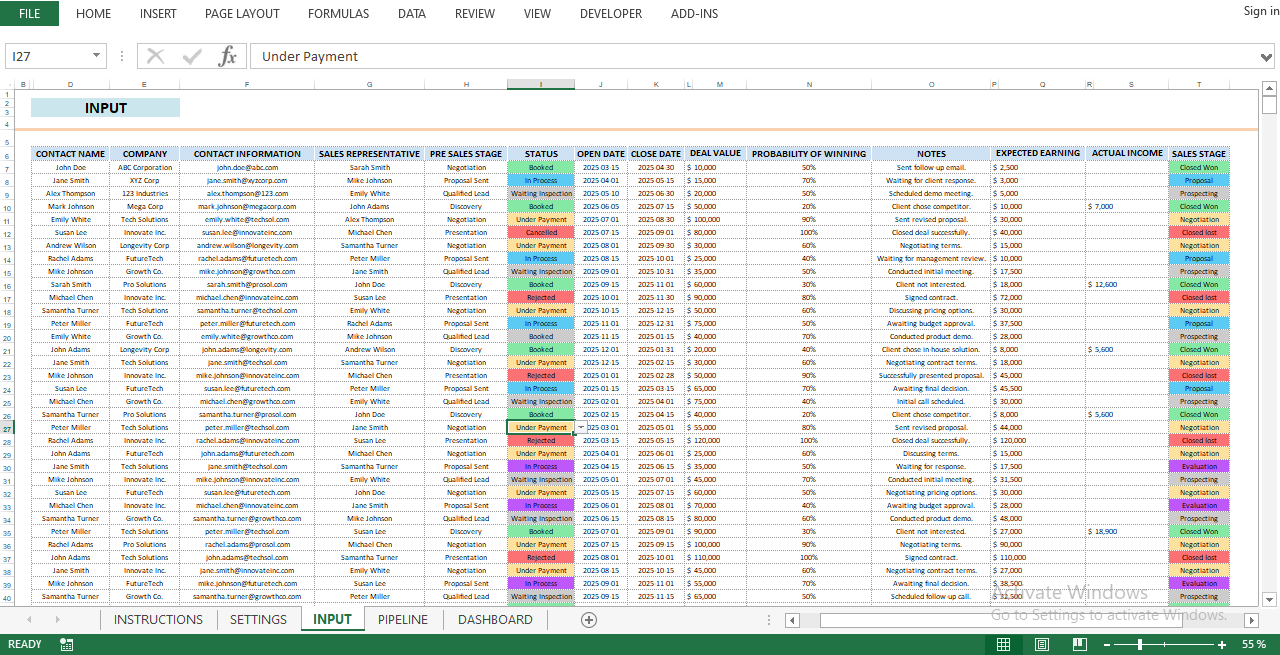Viewport: 1280px width, 655px height.
Task: Open the DATA ribbon tab
Action: (412, 13)
